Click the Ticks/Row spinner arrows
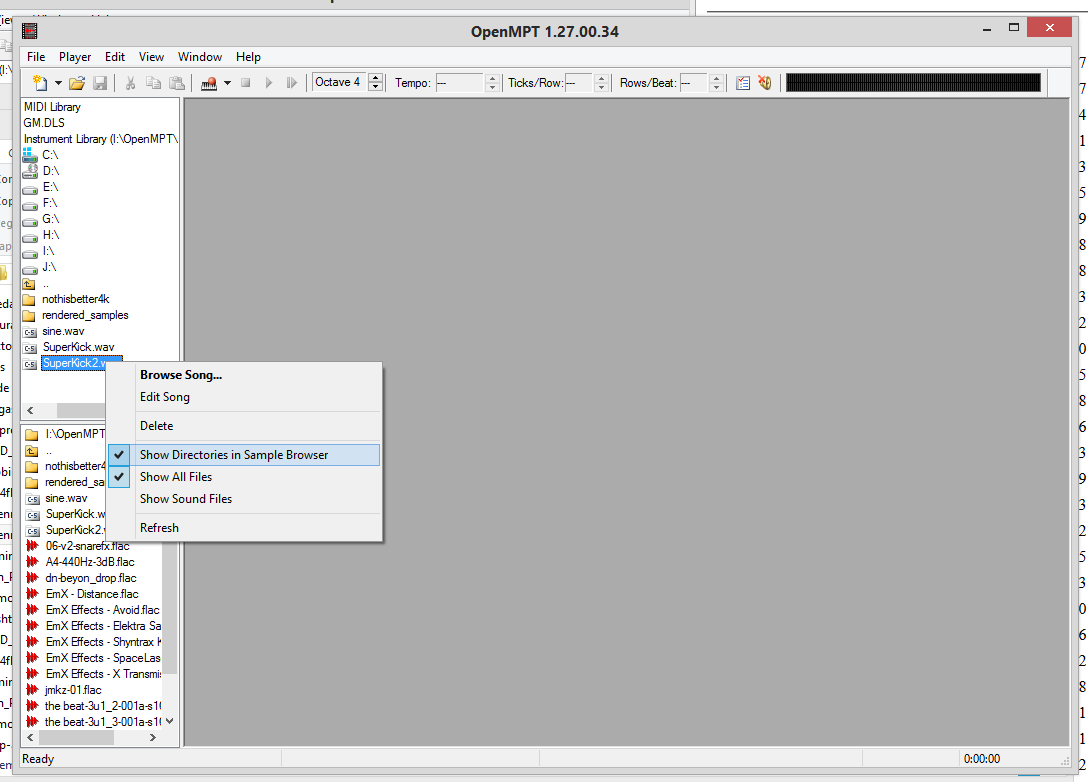Image resolution: width=1088 pixels, height=782 pixels. coord(602,83)
